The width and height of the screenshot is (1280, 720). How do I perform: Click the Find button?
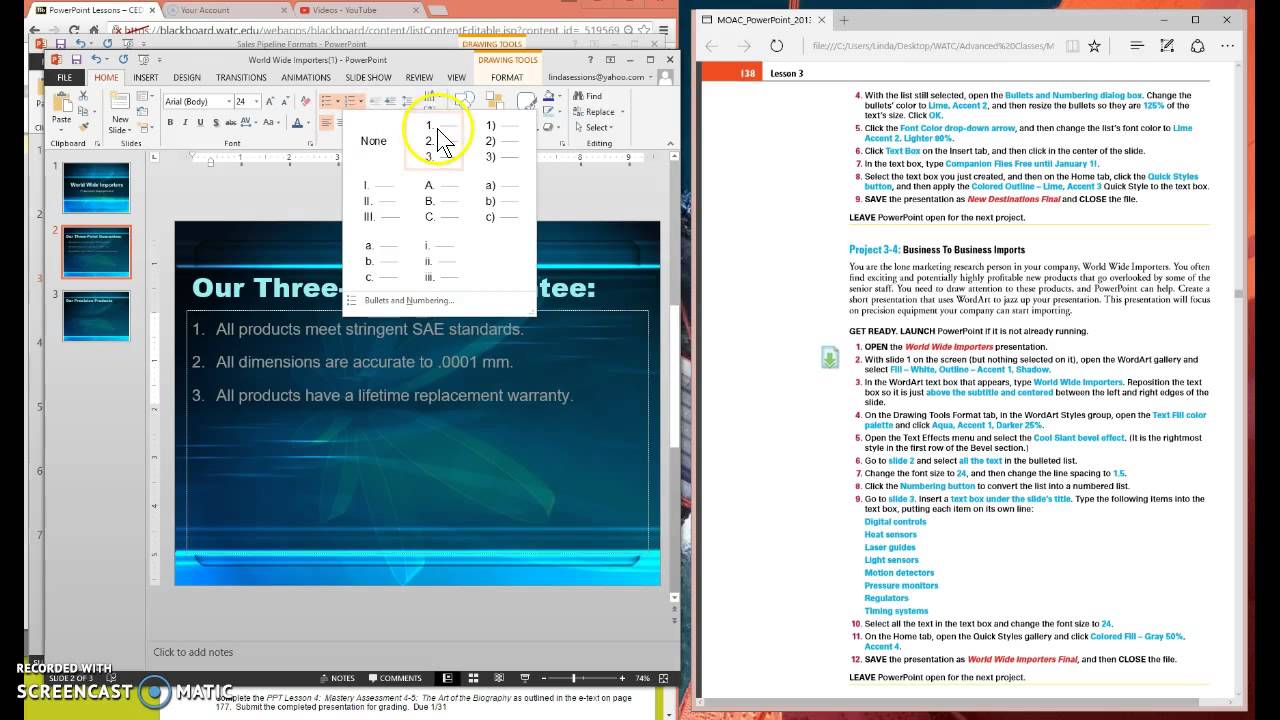[588, 96]
